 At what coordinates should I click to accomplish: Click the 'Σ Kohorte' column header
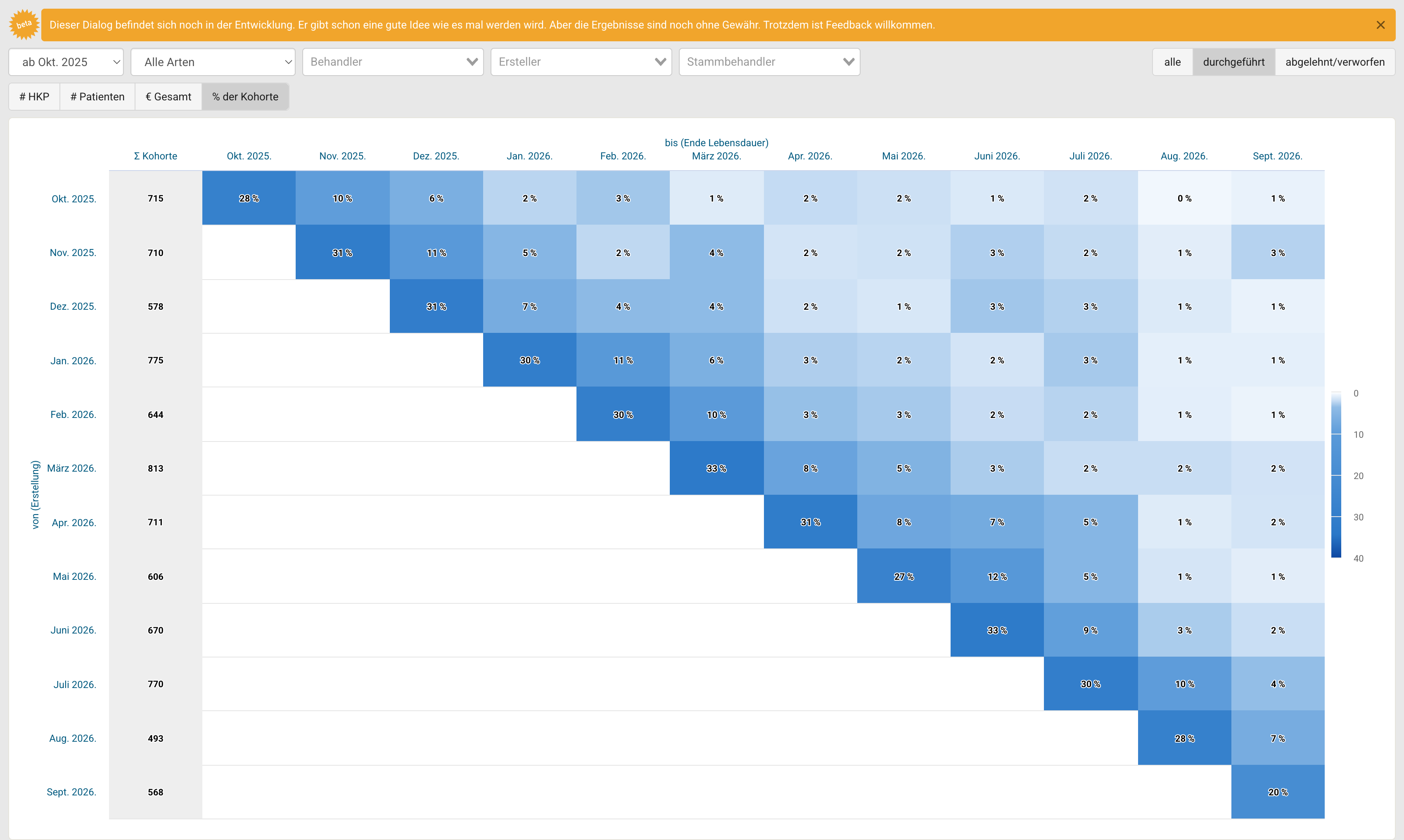click(x=156, y=156)
